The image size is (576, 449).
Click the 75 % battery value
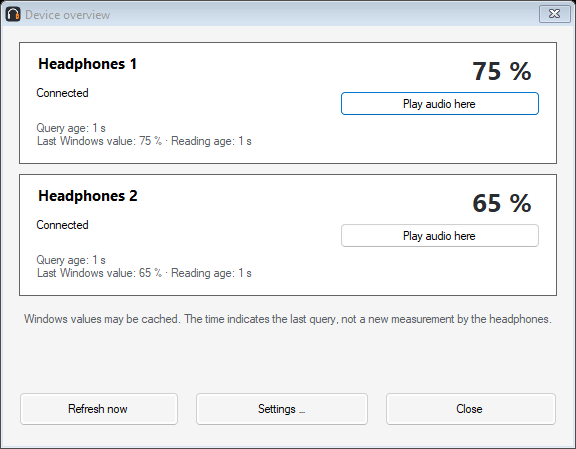501,71
